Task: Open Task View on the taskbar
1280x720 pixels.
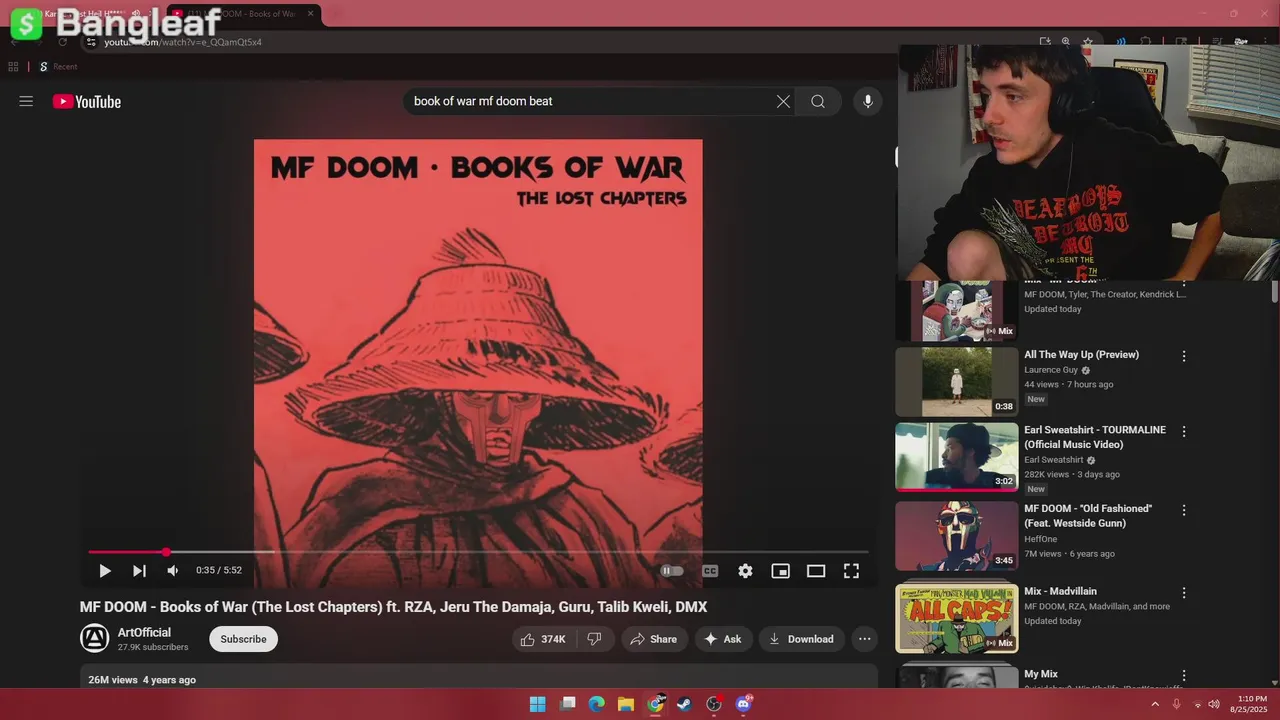Action: [568, 704]
